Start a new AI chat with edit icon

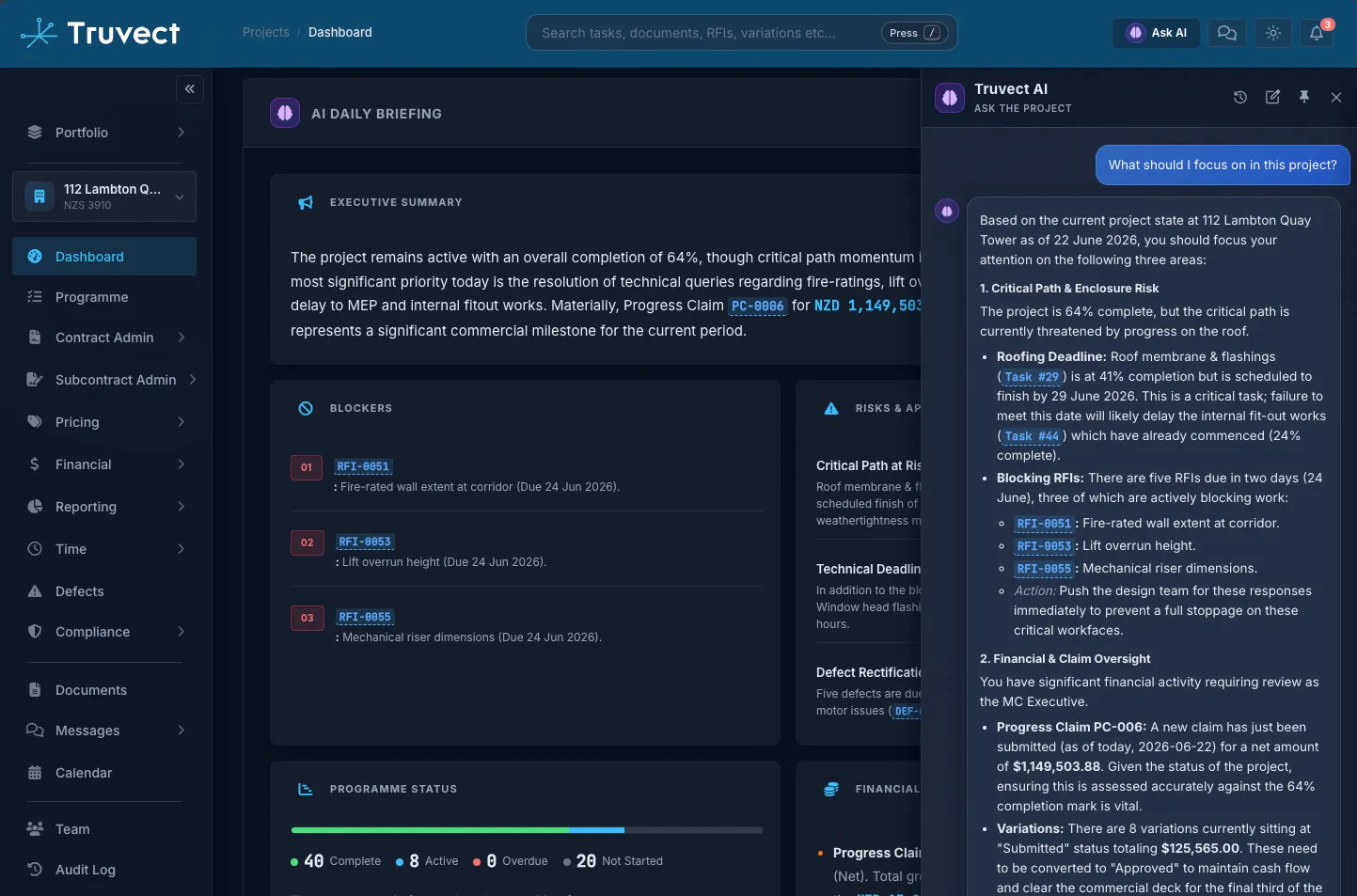pos(1272,97)
